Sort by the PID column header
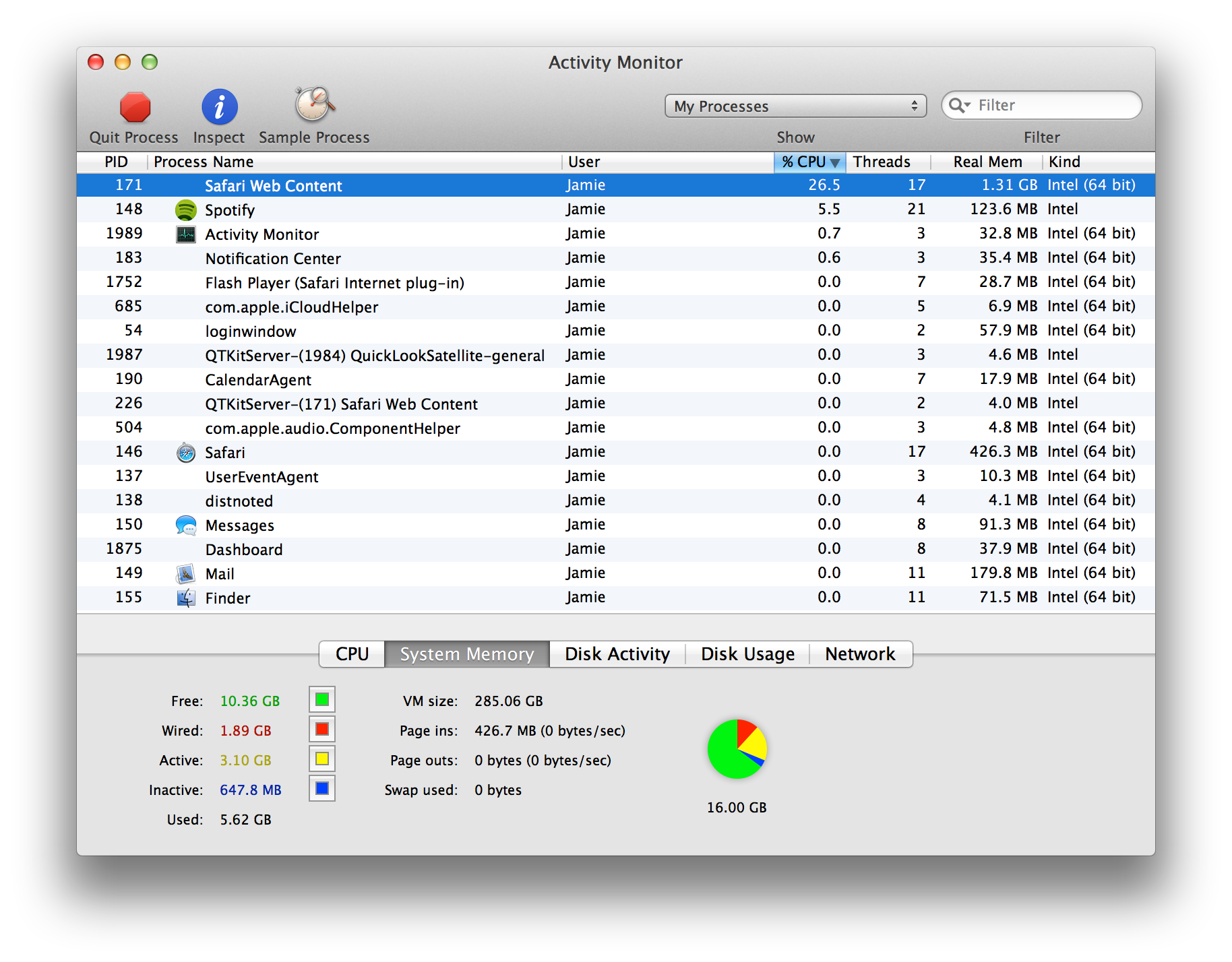The image size is (1232, 962). (116, 162)
